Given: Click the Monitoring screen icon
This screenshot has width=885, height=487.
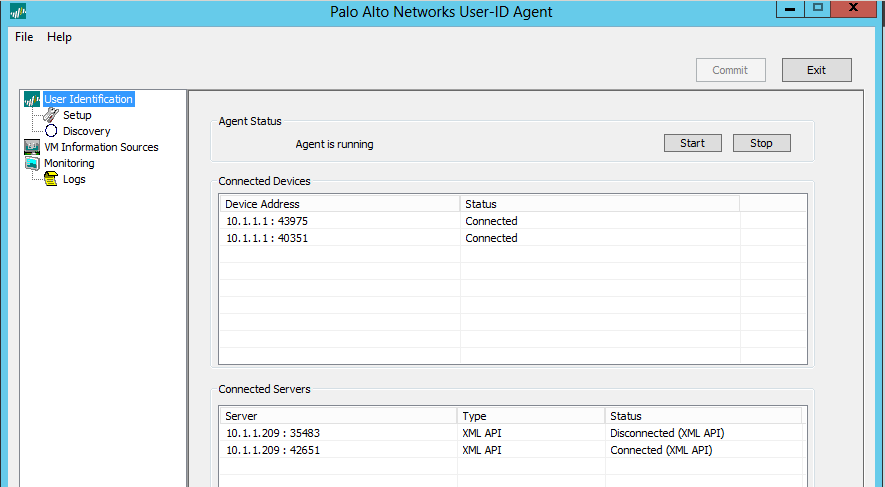Looking at the screenshot, I should coord(31,163).
